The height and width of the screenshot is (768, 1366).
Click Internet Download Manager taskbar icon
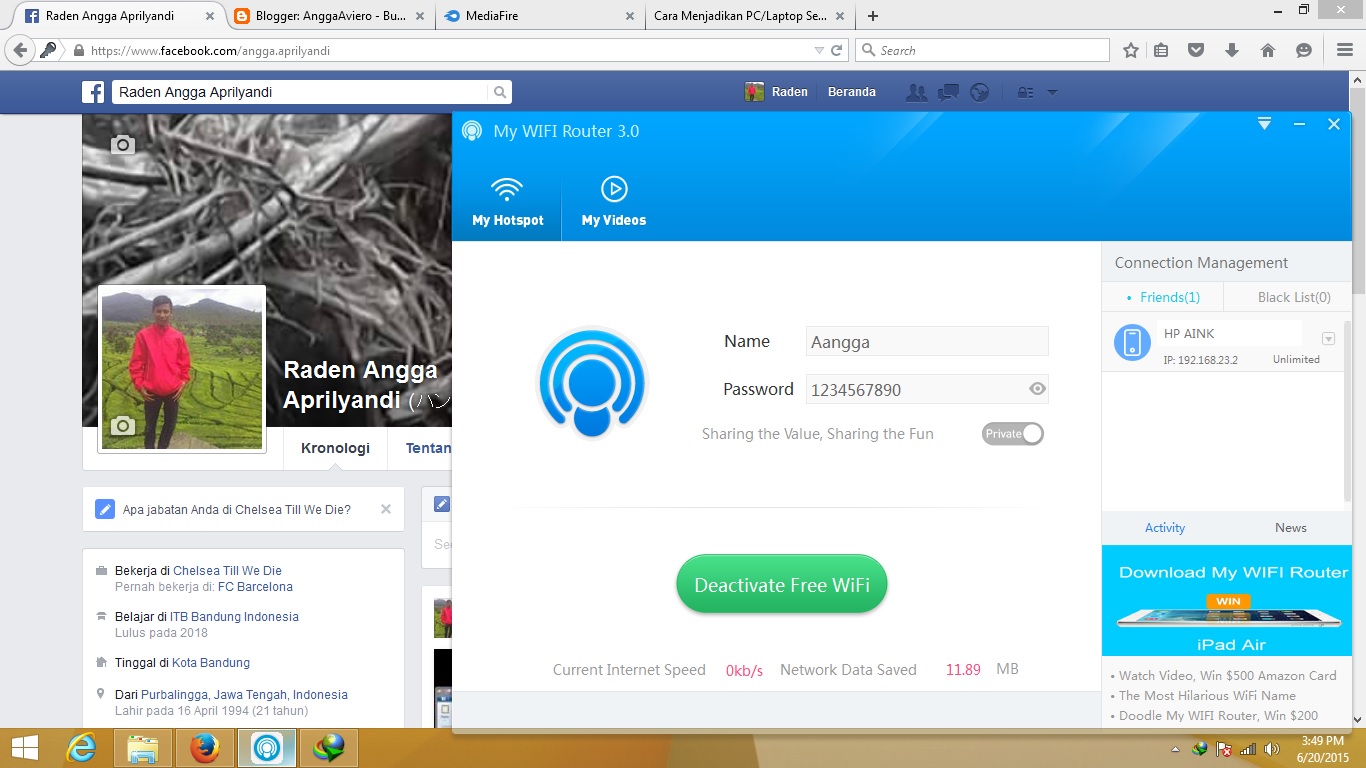[328, 748]
